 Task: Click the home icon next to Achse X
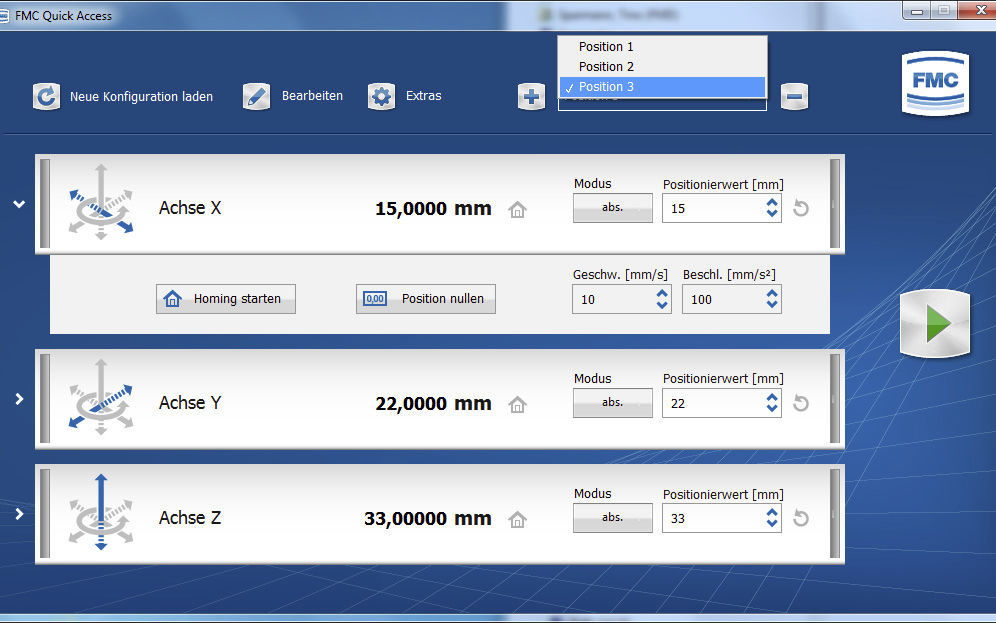click(517, 210)
